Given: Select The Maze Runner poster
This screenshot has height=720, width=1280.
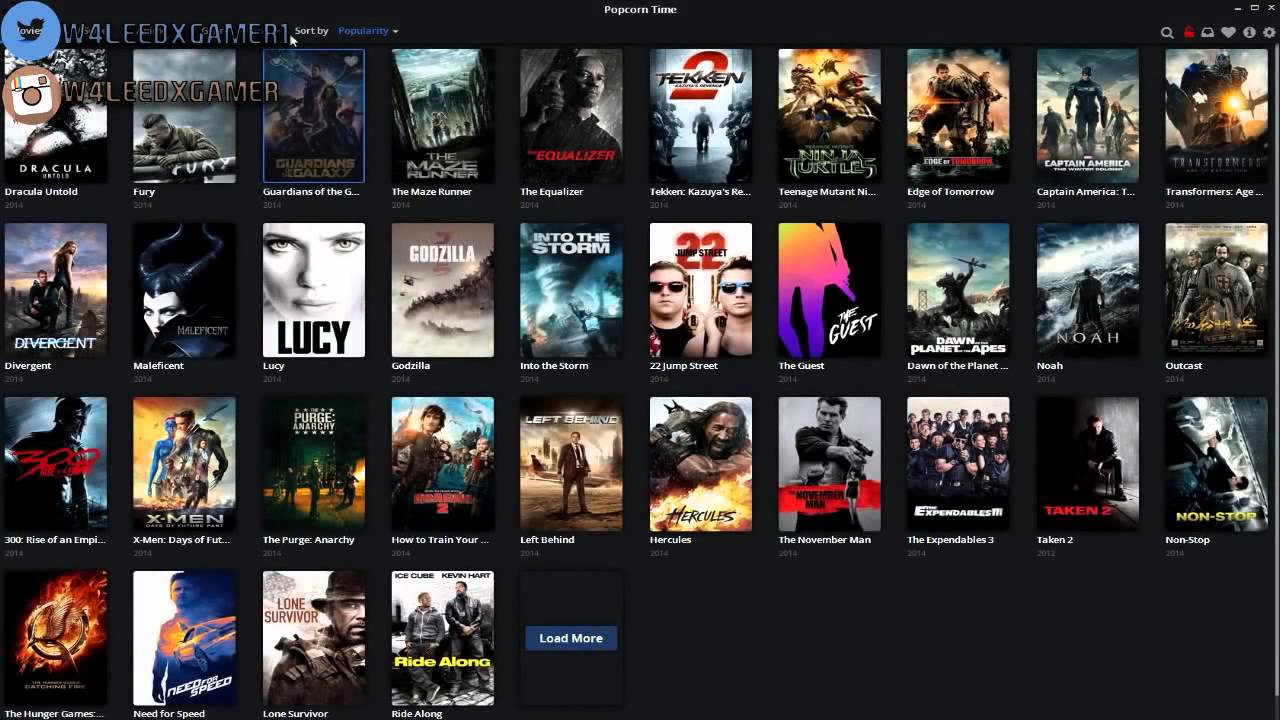Looking at the screenshot, I should [443, 116].
